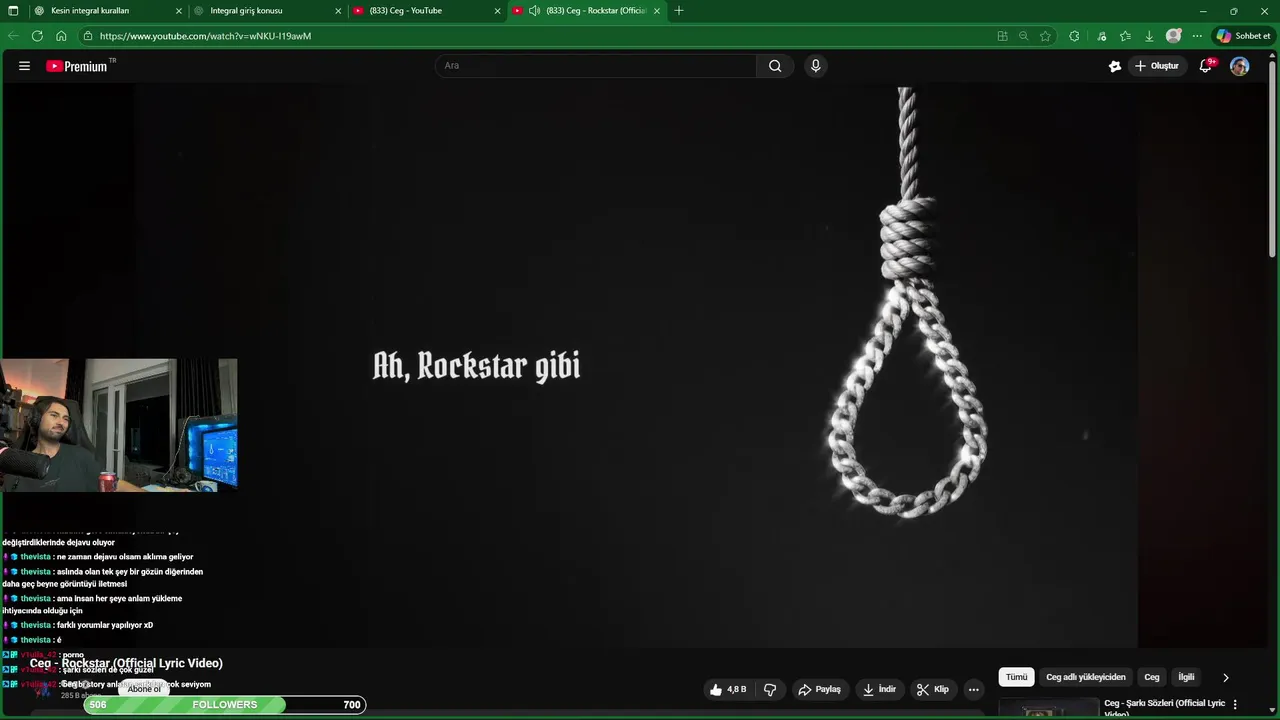
Task: Open the browser profile avatar
Action: tap(1174, 36)
